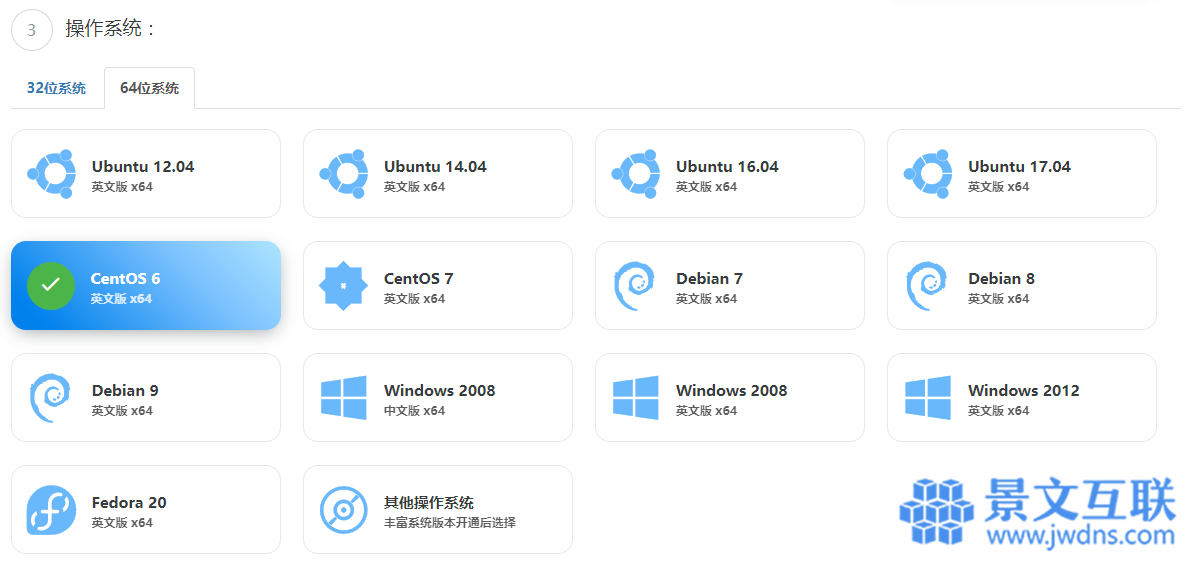Choose the Ubuntu 16.04 label text

click(727, 166)
